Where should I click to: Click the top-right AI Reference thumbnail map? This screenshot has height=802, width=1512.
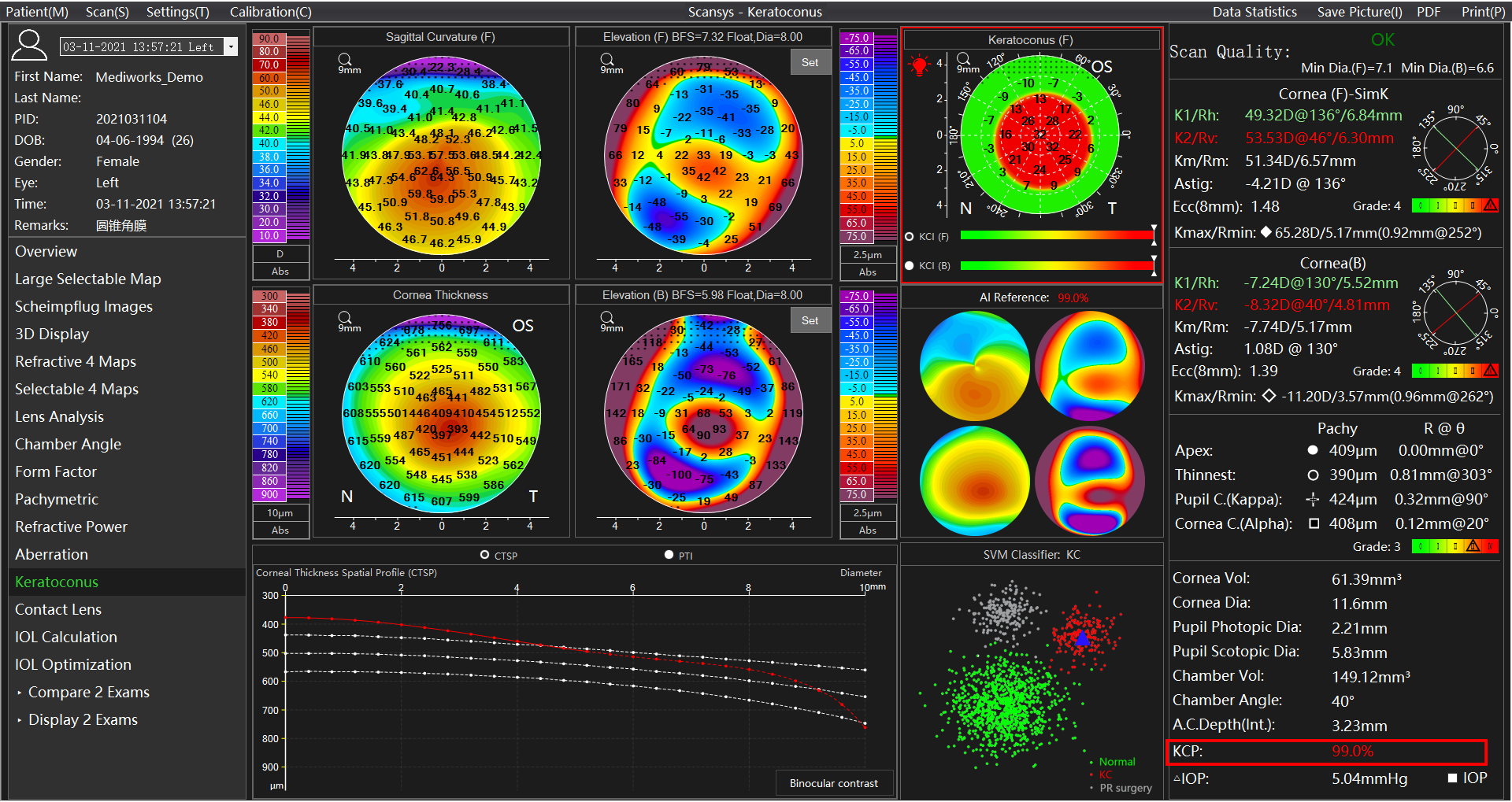pyautogui.click(x=1090, y=365)
